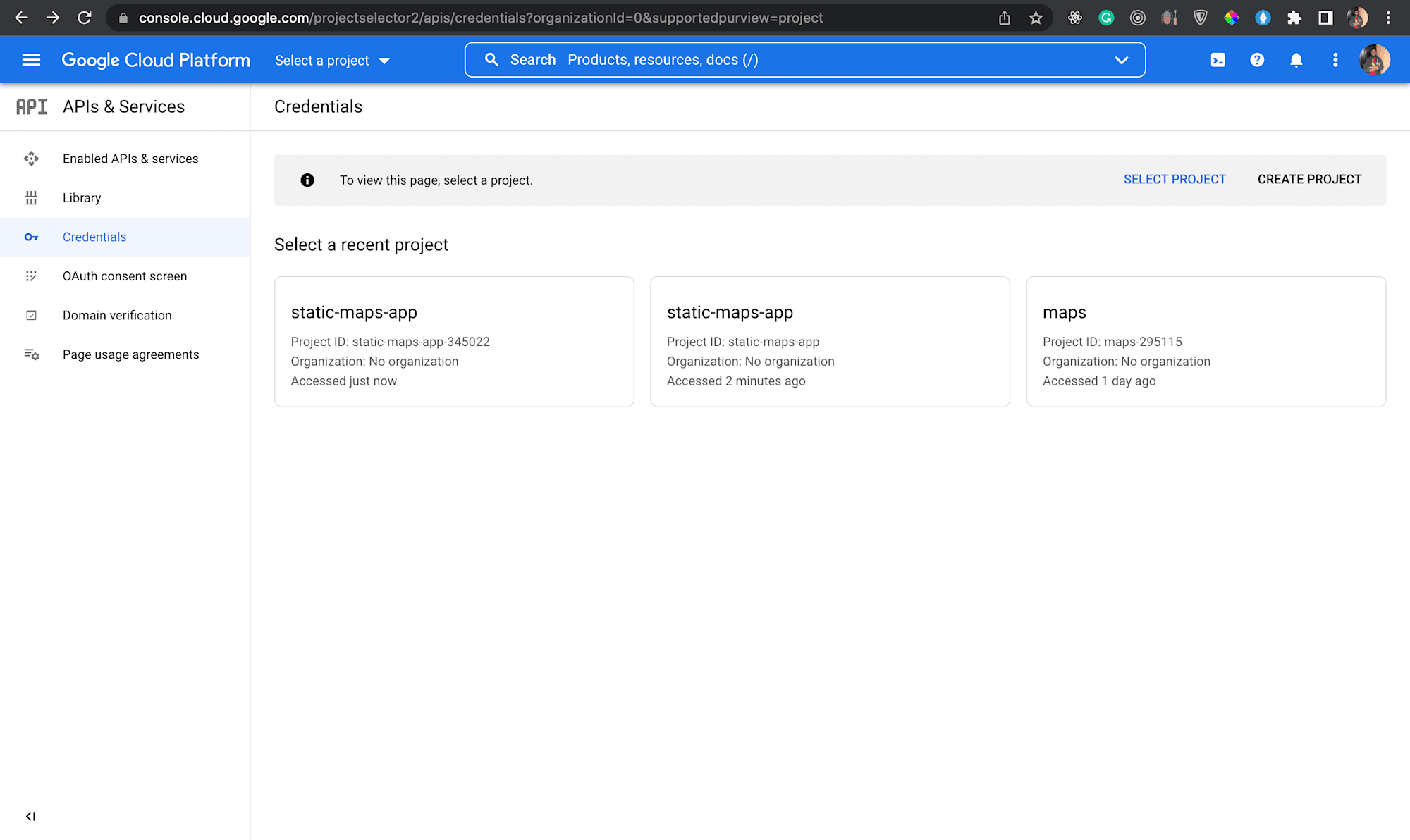
Task: Open Domain verification
Action: [x=125, y=315]
